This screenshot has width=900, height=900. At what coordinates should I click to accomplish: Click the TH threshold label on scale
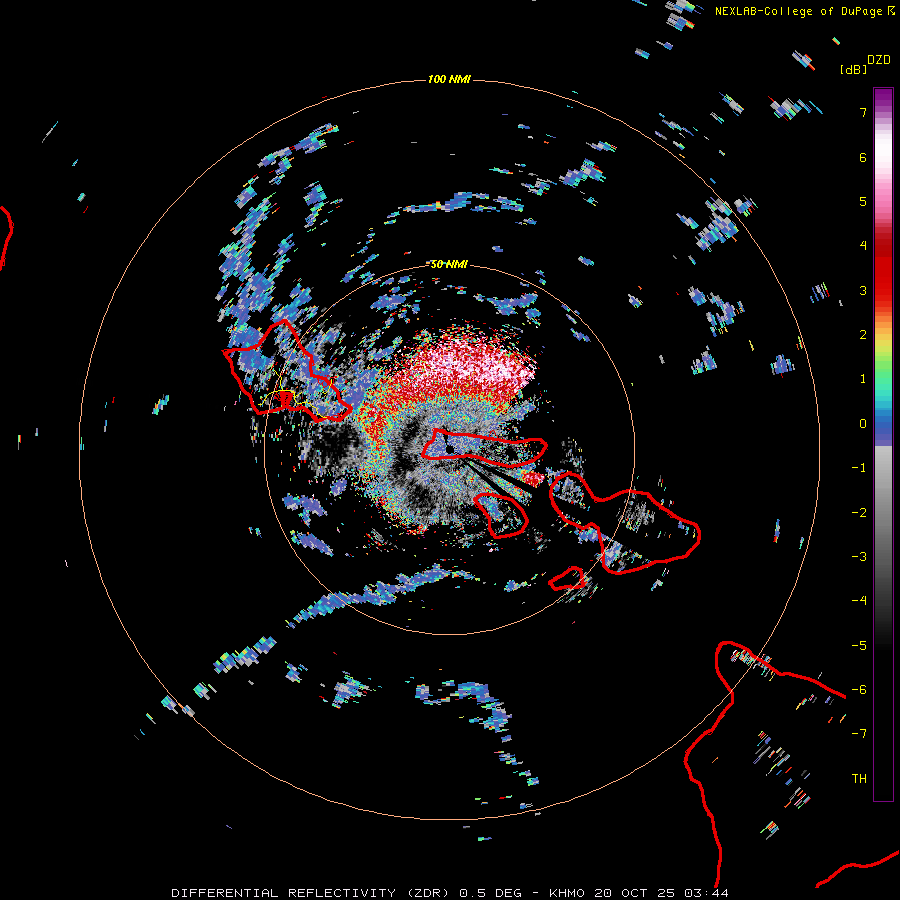pos(859,779)
